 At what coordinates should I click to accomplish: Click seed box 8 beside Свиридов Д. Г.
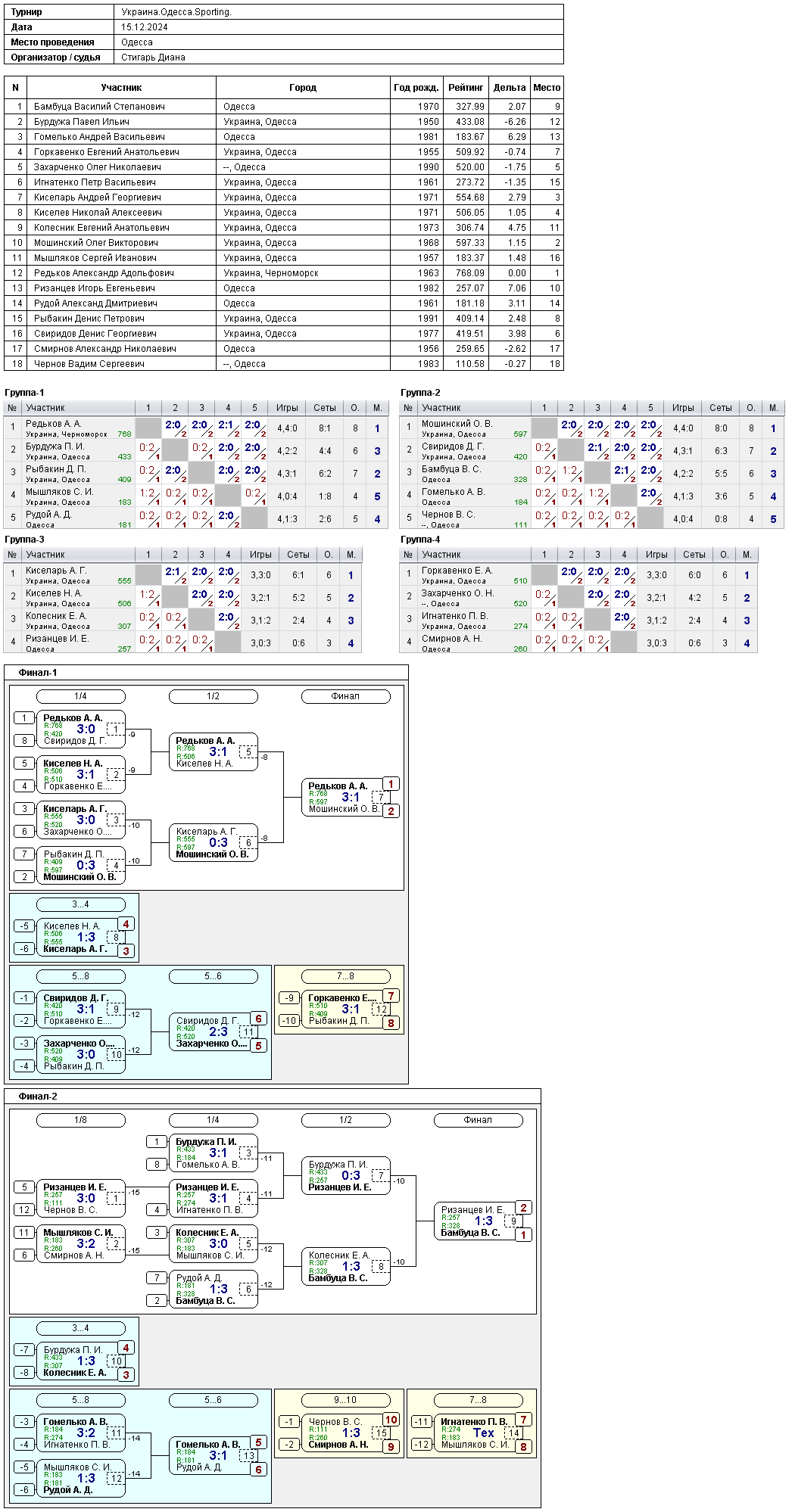(x=24, y=741)
